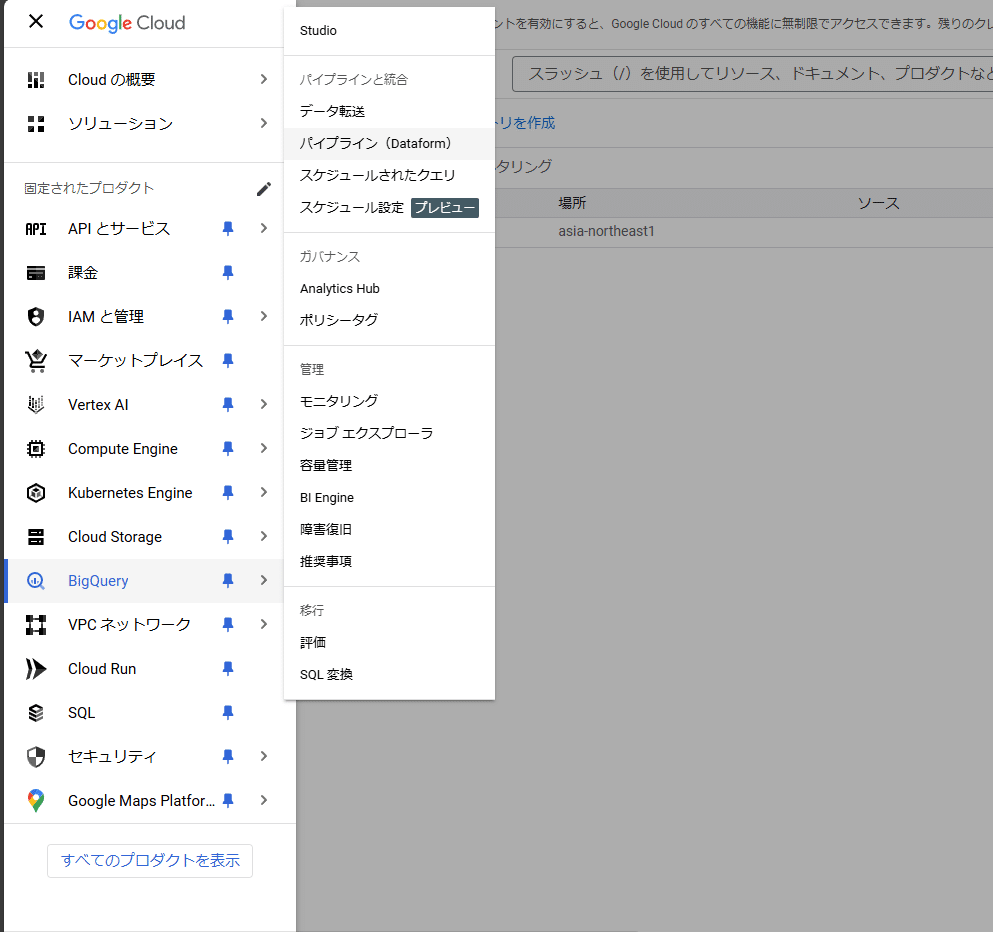This screenshot has width=993, height=932.
Task: Click the BigQuery magnifier icon
Action: click(x=36, y=581)
